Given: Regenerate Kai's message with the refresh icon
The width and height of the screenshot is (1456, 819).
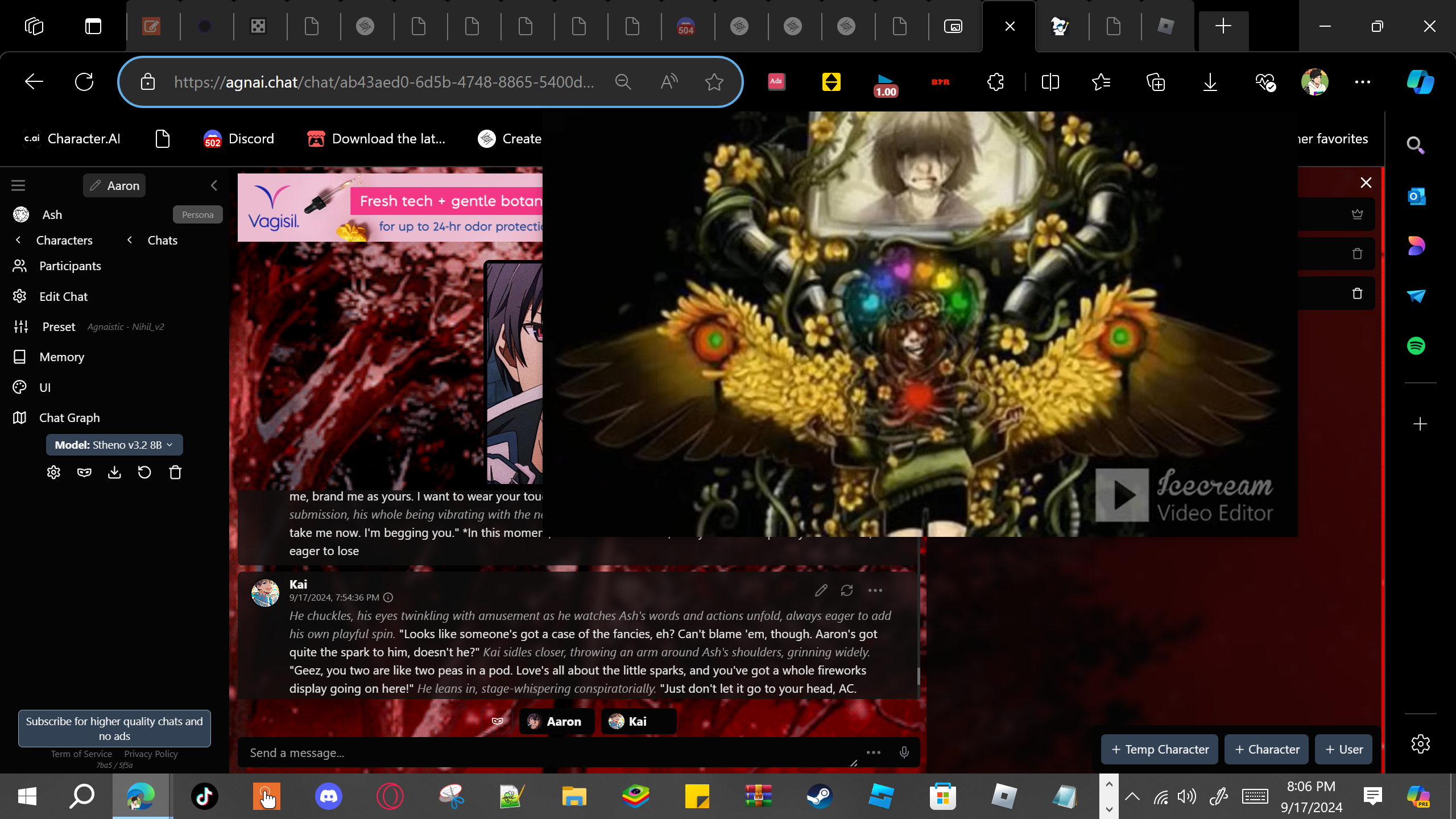Looking at the screenshot, I should coord(847,590).
